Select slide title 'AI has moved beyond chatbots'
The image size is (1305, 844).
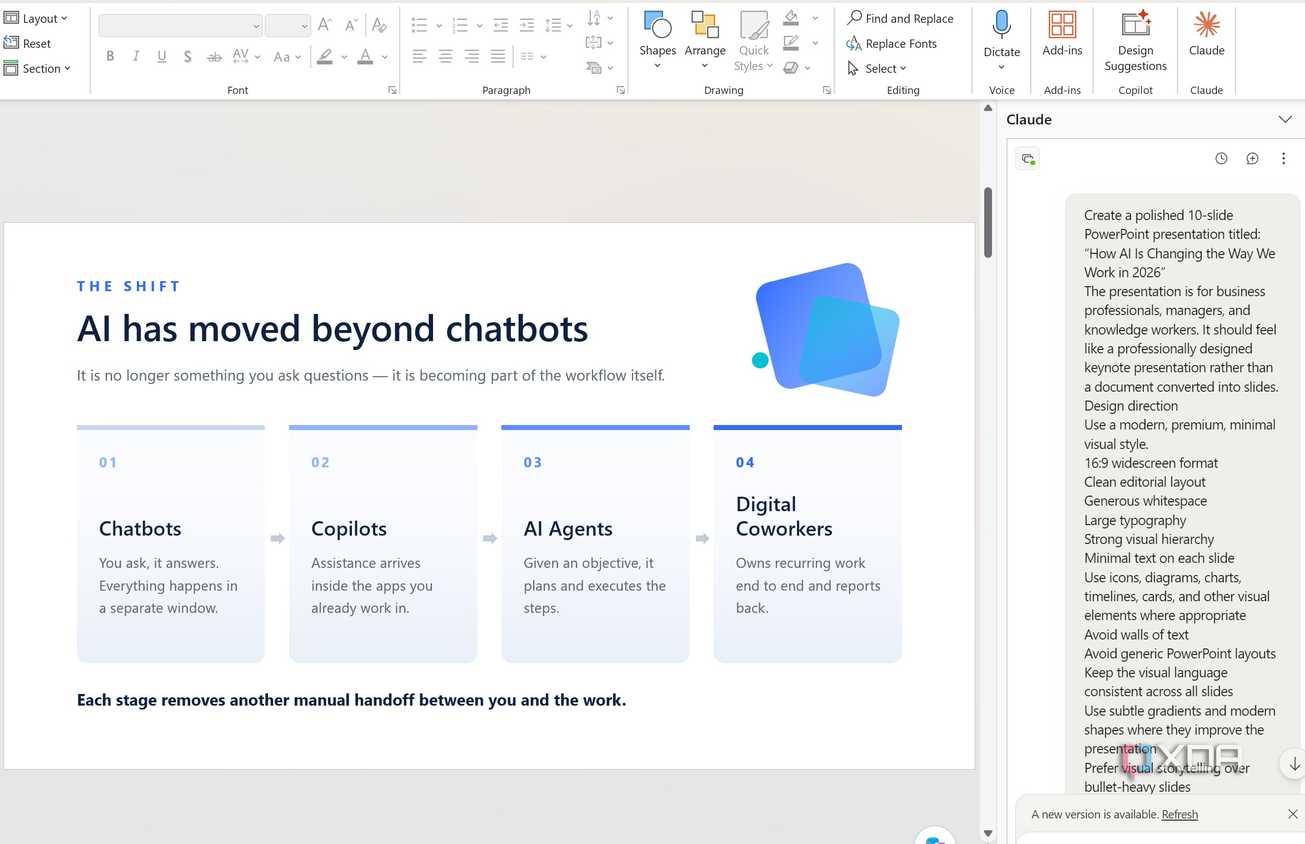332,329
